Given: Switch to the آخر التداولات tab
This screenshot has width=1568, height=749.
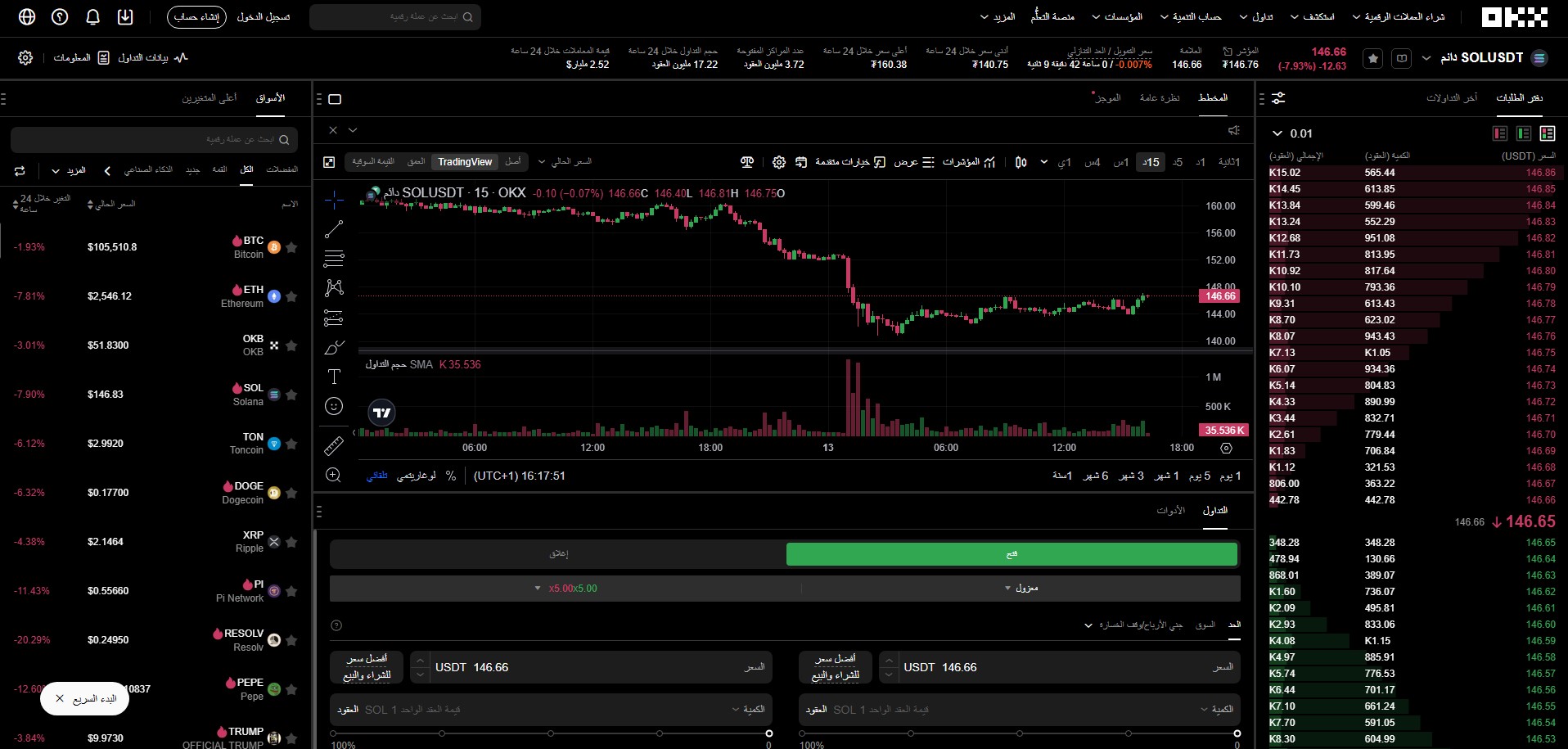Looking at the screenshot, I should pos(1452,97).
